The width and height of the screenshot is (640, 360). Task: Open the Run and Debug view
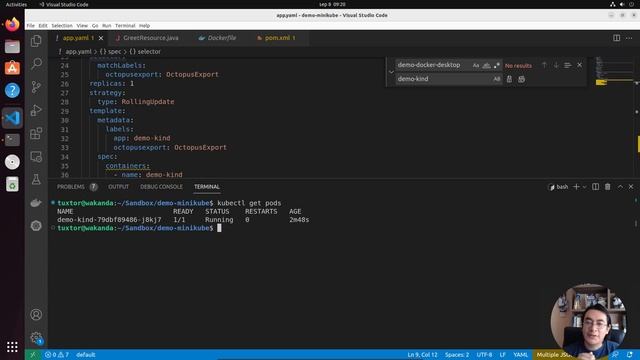[x=36, y=110]
